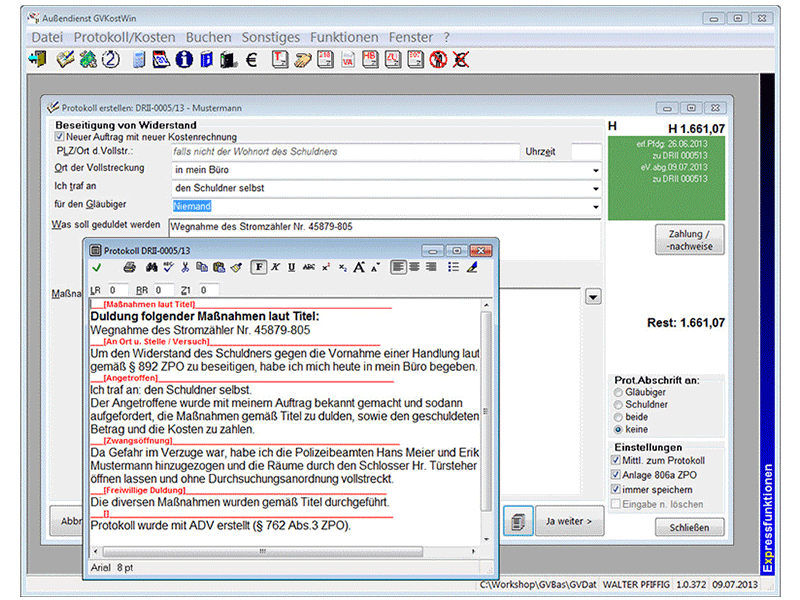Toggle bold formatting in protocol editor
Image resolution: width=800 pixels, height=600 pixels.
(x=259, y=267)
